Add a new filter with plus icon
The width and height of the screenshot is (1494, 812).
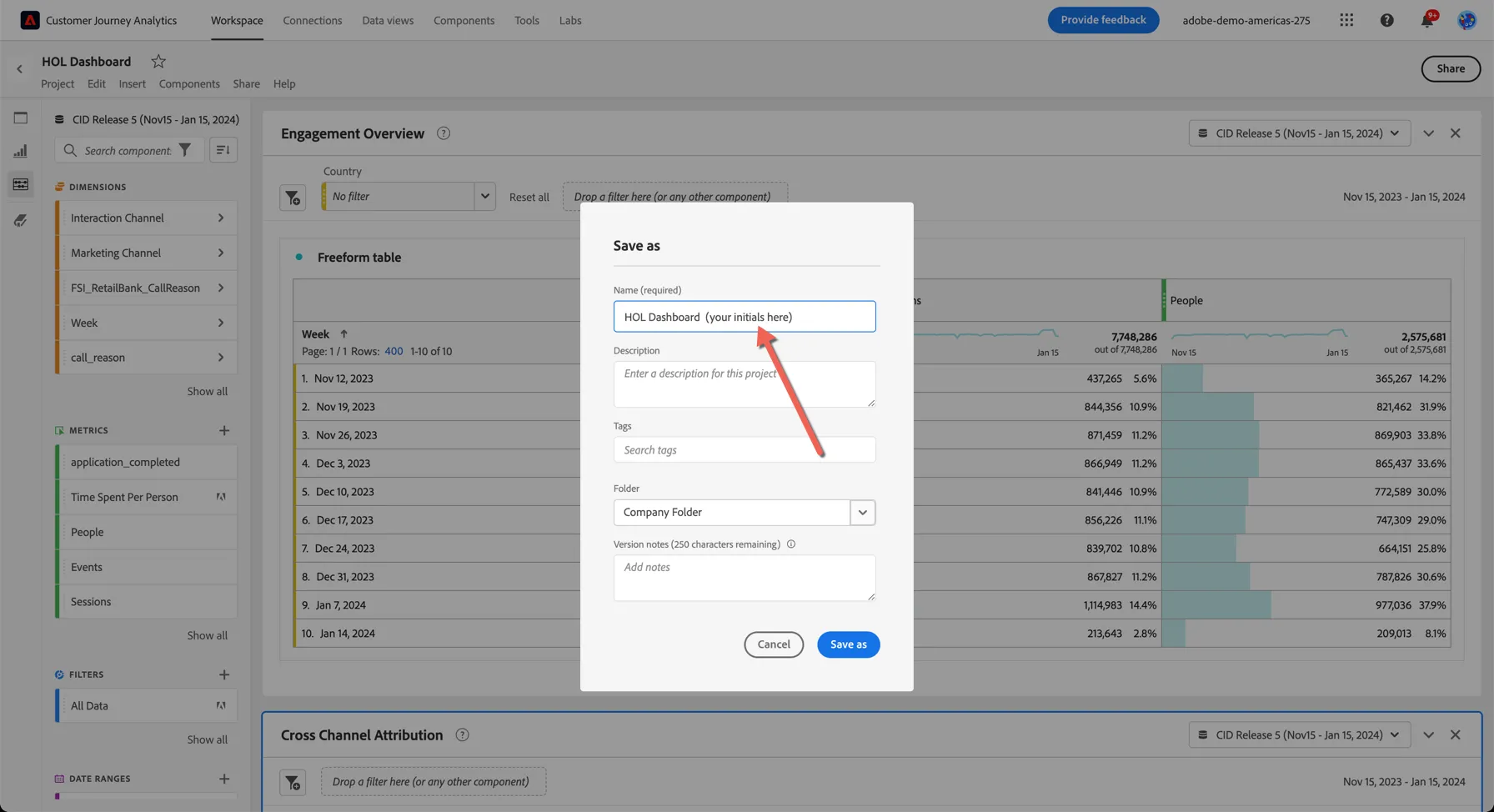tap(224, 674)
